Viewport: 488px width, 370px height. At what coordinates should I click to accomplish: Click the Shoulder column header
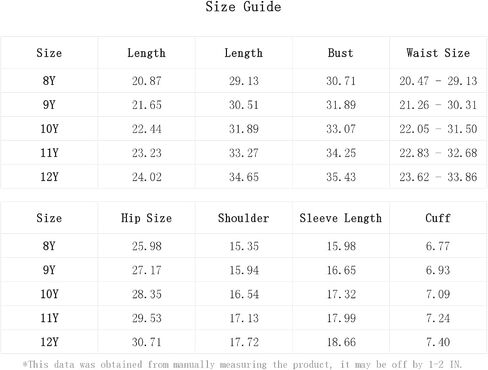click(243, 218)
